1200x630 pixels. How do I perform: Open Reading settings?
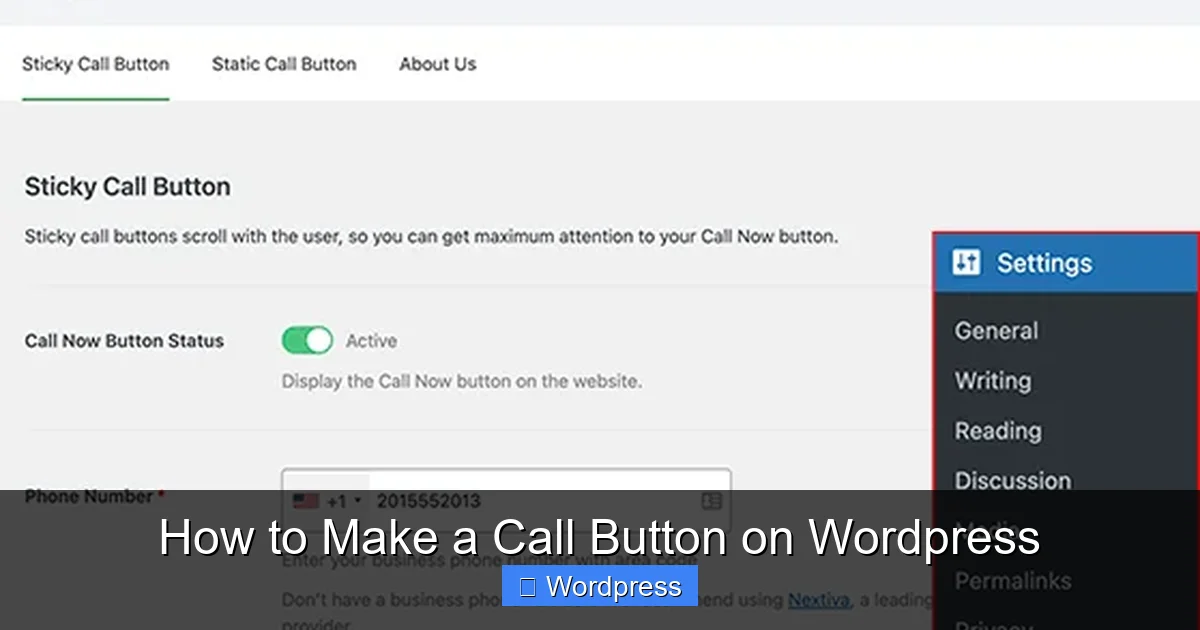point(997,431)
